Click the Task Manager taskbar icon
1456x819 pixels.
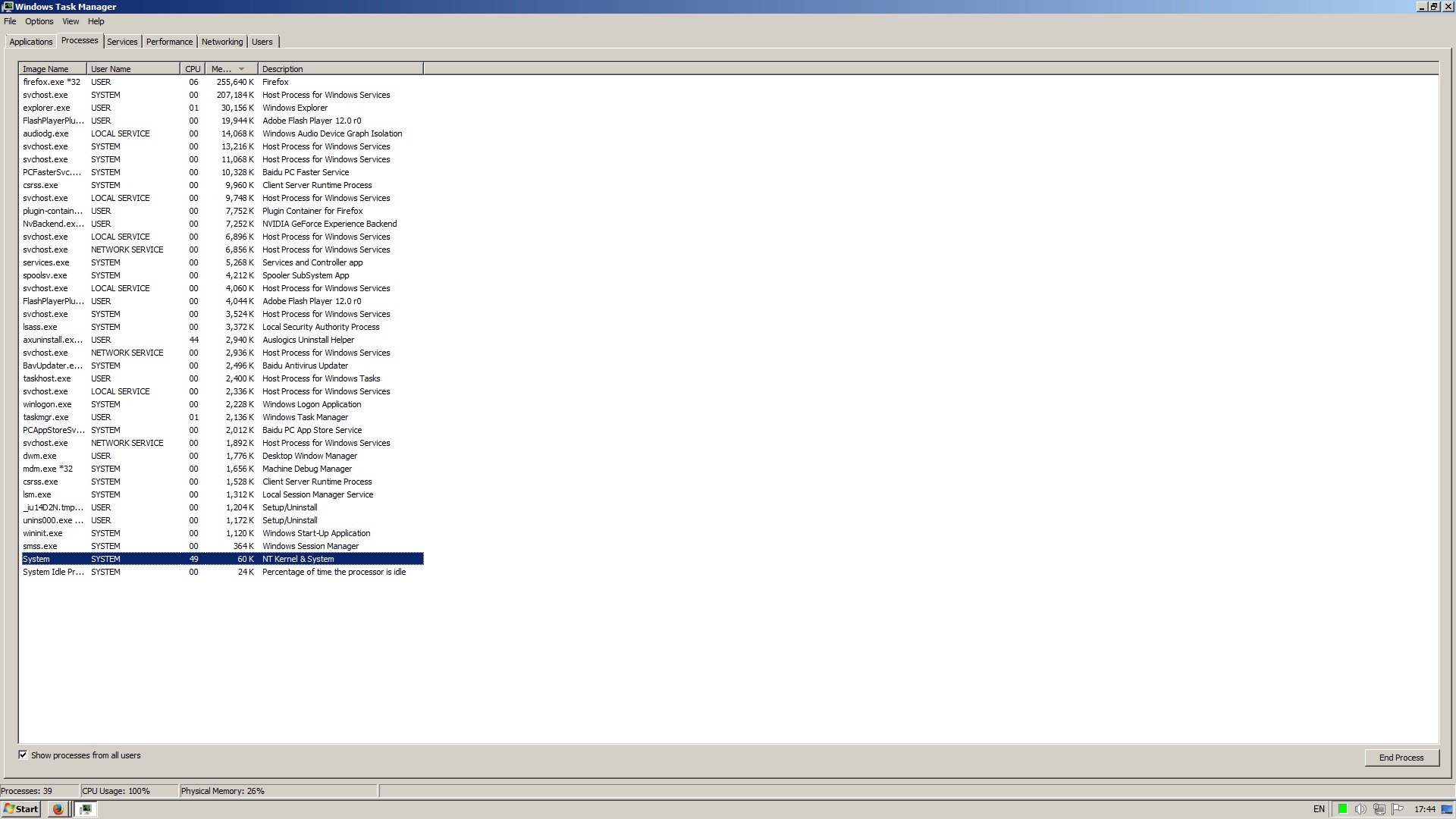86,809
